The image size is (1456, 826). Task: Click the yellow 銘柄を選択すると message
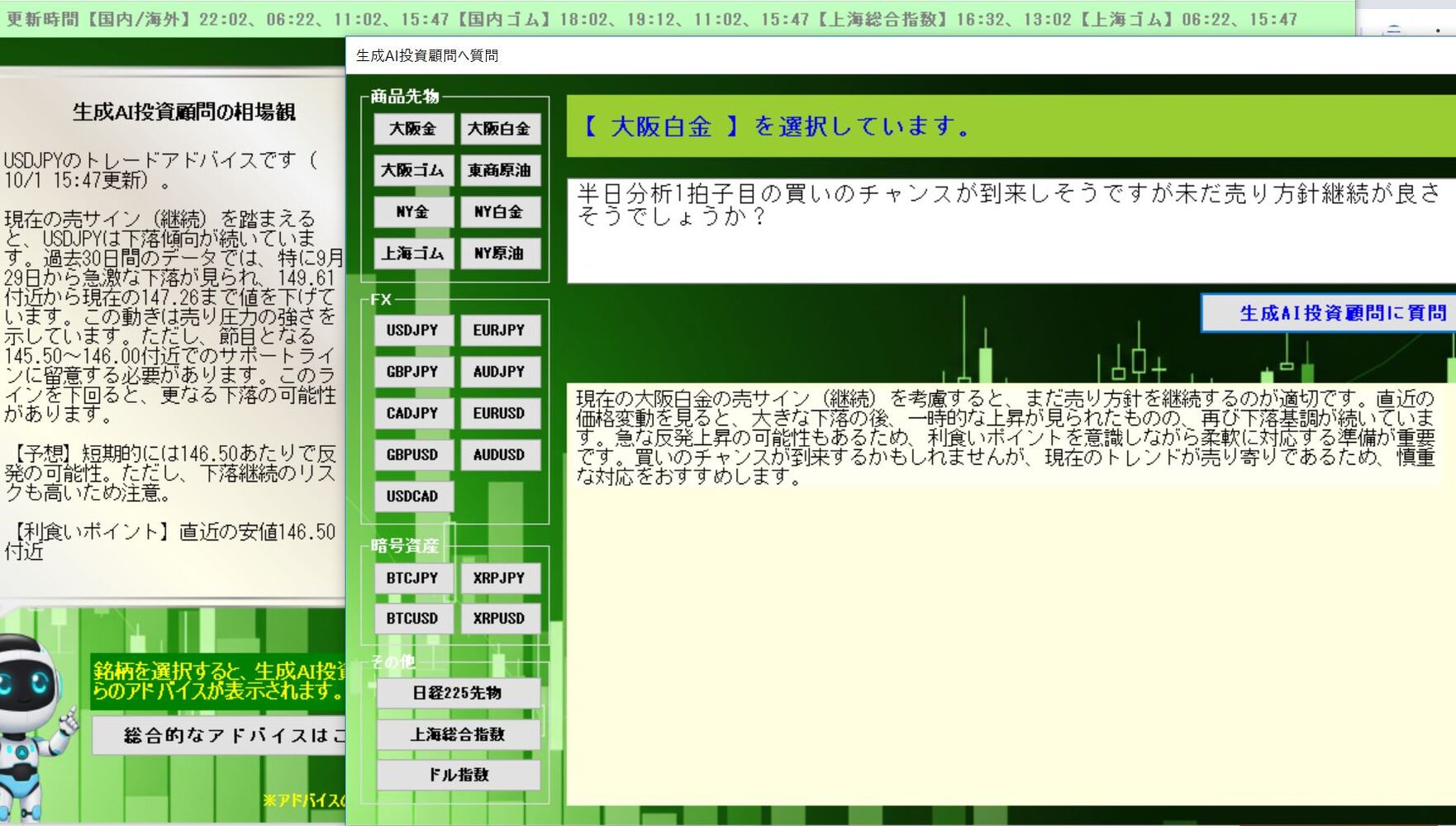(x=218, y=681)
